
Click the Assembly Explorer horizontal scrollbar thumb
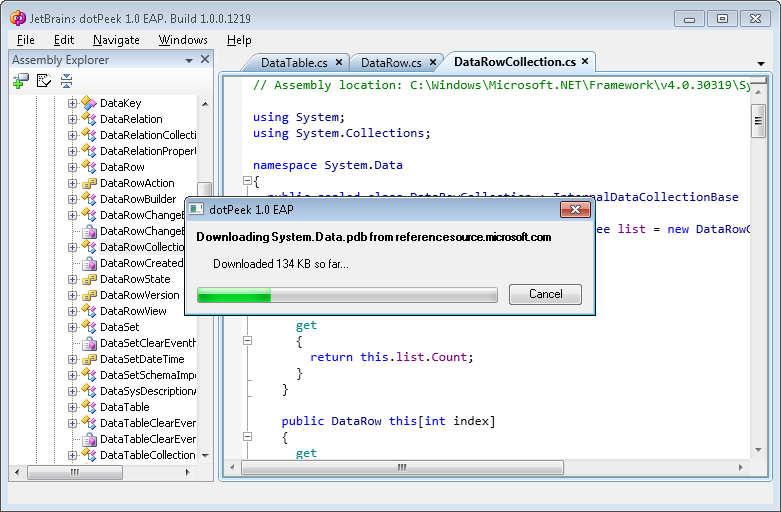(x=75, y=472)
